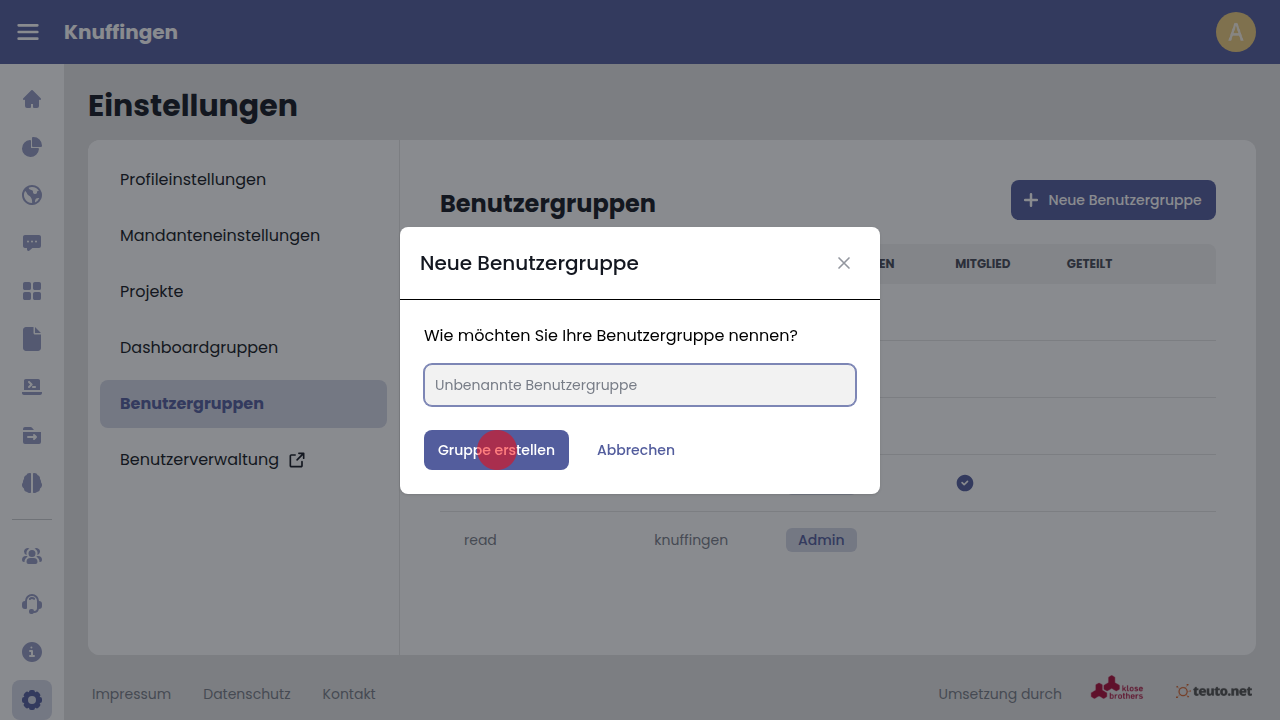This screenshot has width=1280, height=720.
Task: Open the dashboard grid sidebar icon
Action: [x=32, y=291]
